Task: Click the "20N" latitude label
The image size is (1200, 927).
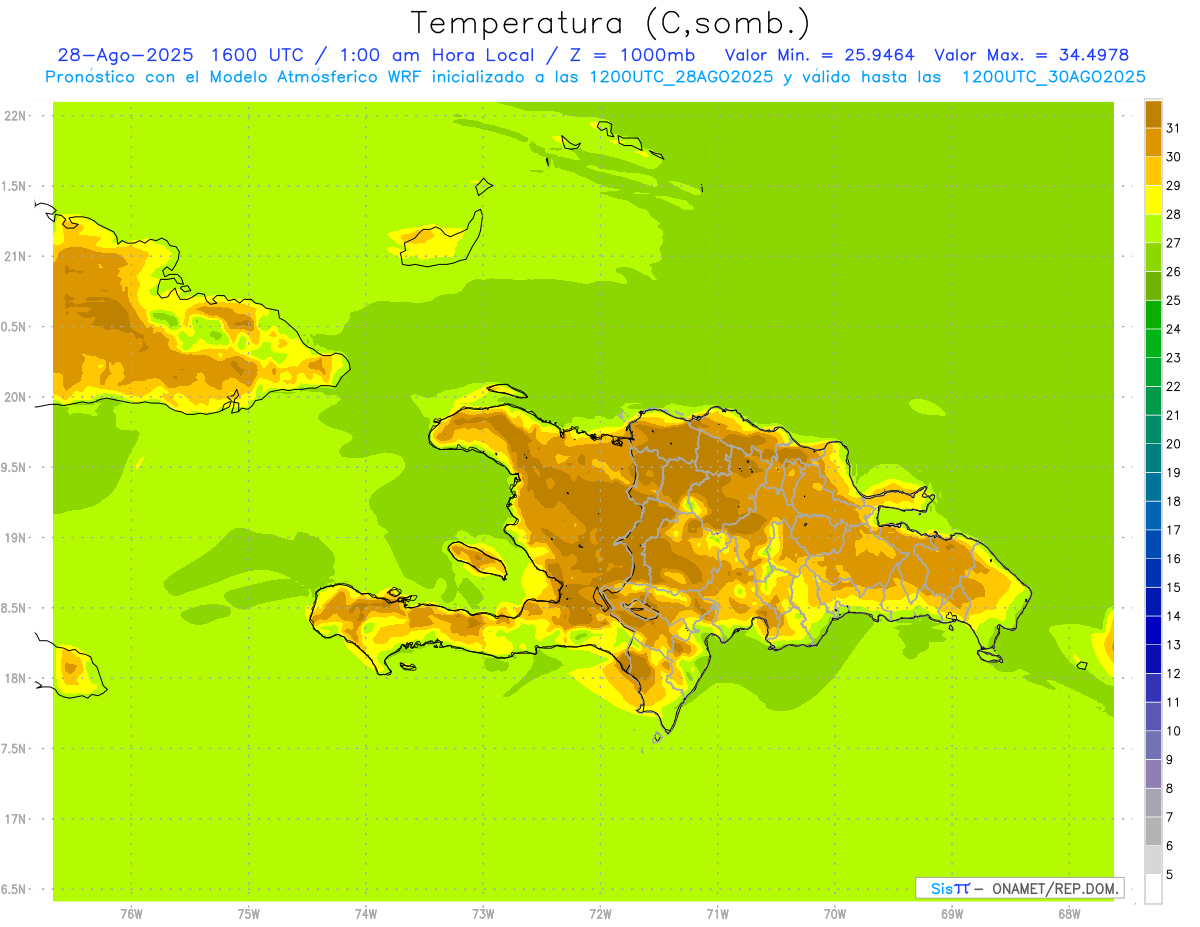Action: point(15,397)
